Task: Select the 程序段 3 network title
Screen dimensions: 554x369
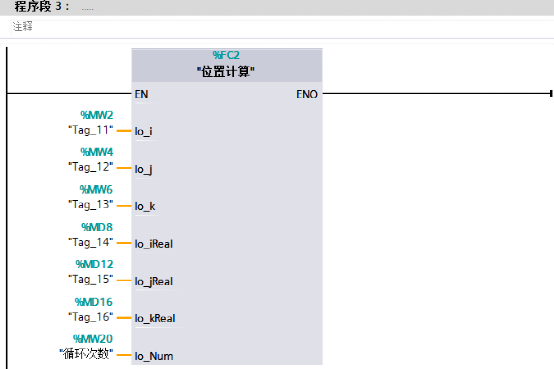Action: [x=42, y=6]
